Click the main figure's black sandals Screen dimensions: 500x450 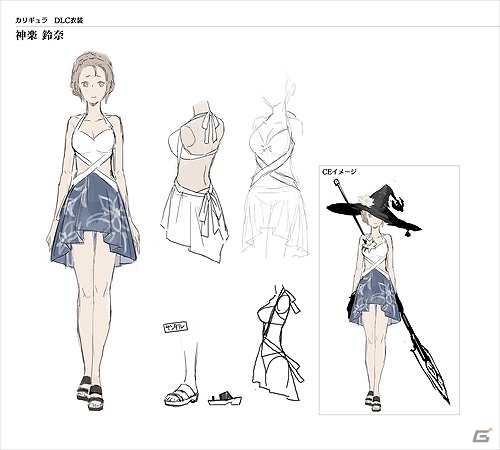coord(90,393)
